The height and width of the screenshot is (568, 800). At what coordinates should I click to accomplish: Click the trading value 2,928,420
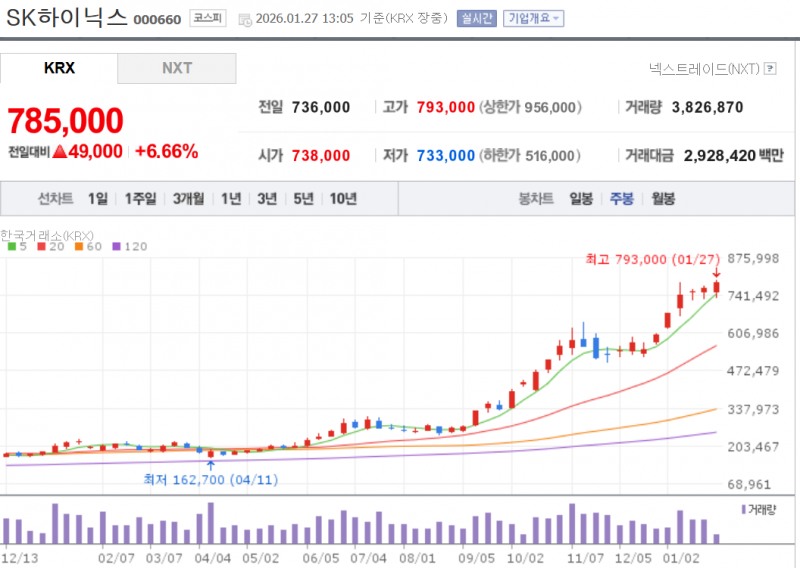[719, 156]
